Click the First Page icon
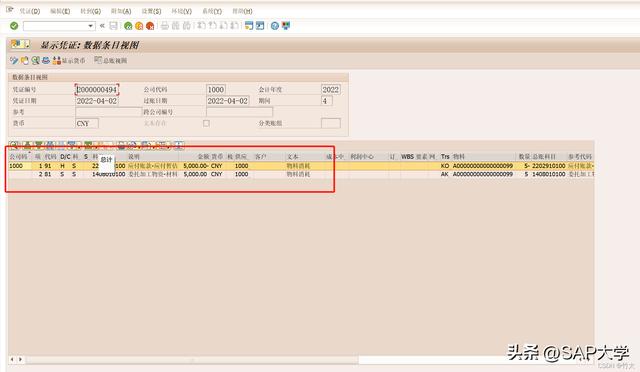This screenshot has width=640, height=372. point(201,26)
